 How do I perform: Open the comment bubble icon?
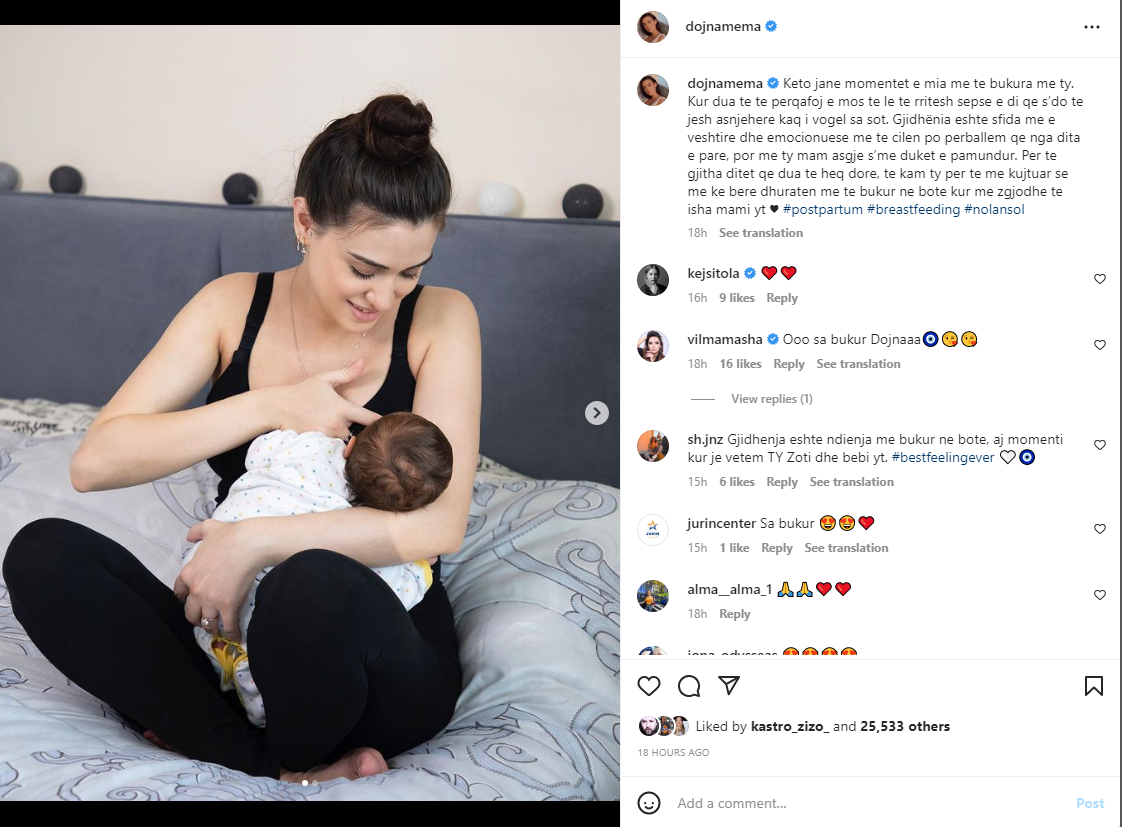pyautogui.click(x=689, y=686)
